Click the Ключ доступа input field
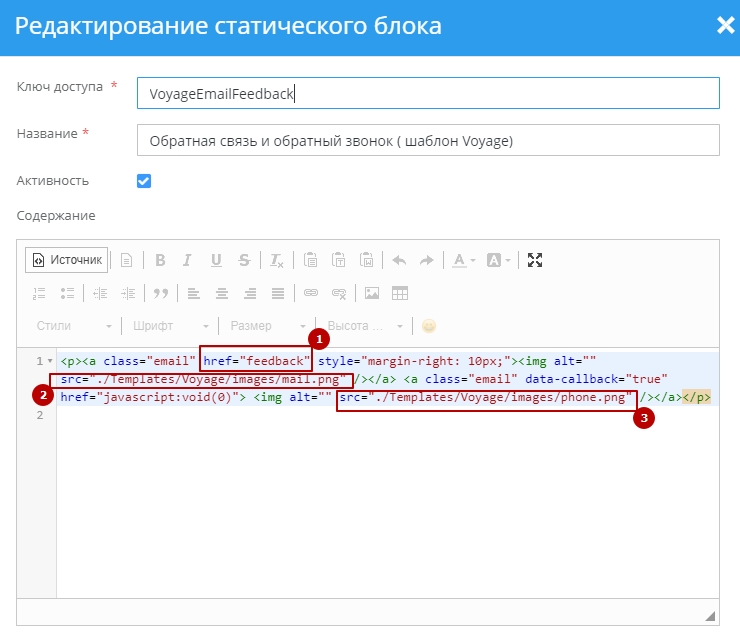This screenshot has height=638, width=740. [x=428, y=93]
